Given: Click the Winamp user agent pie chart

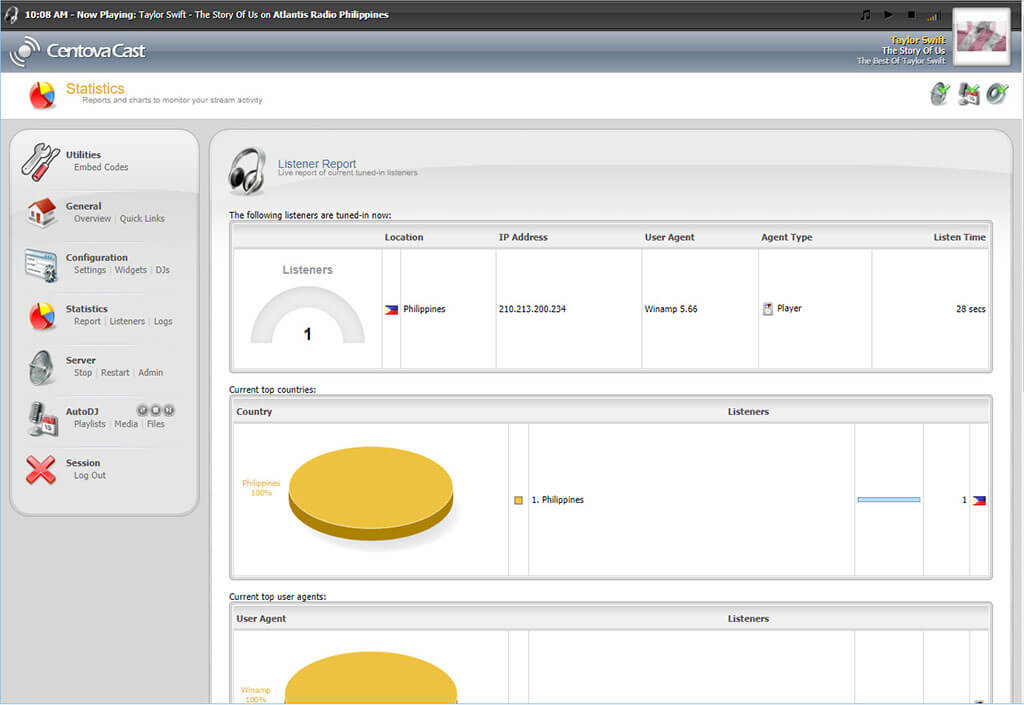Looking at the screenshot, I should [x=371, y=677].
